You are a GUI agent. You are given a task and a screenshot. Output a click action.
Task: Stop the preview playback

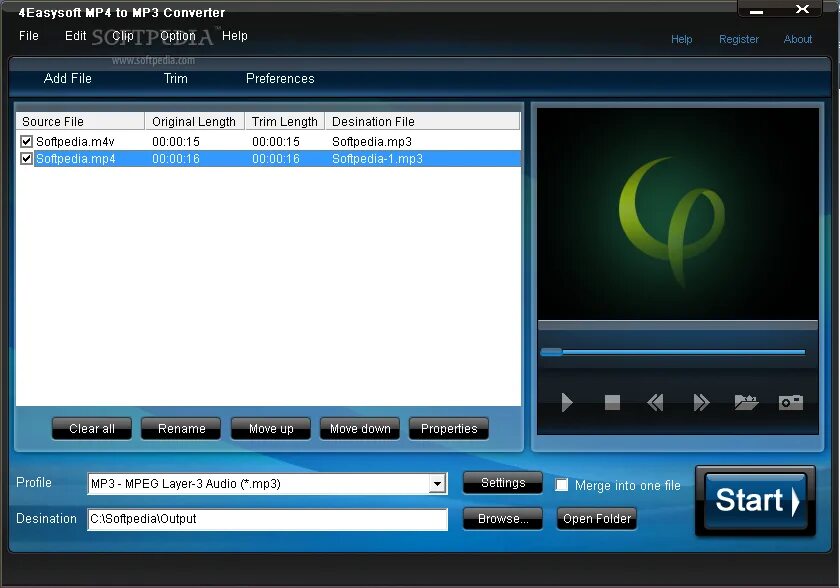point(612,402)
